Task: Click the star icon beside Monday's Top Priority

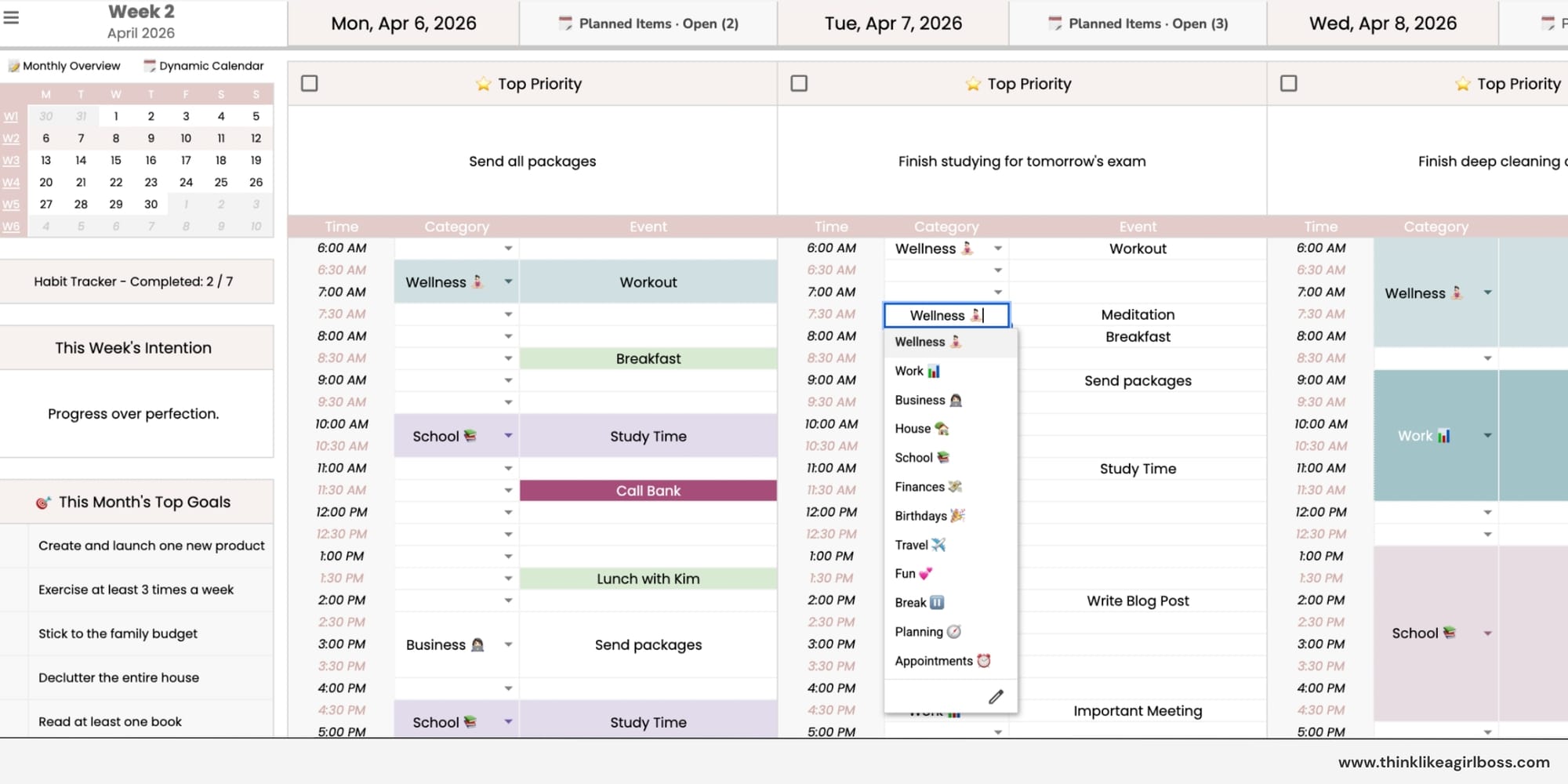Action: [483, 84]
